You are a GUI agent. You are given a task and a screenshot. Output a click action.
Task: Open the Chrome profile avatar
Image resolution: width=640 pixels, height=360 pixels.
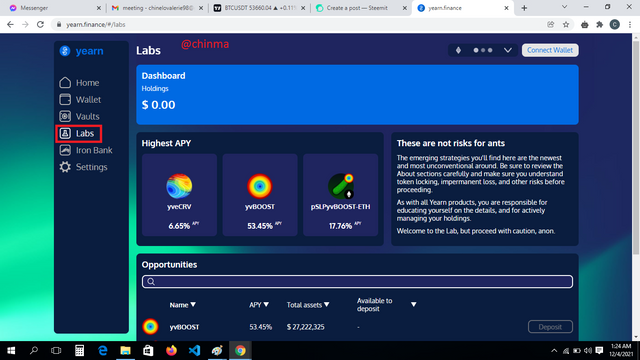(x=615, y=24)
